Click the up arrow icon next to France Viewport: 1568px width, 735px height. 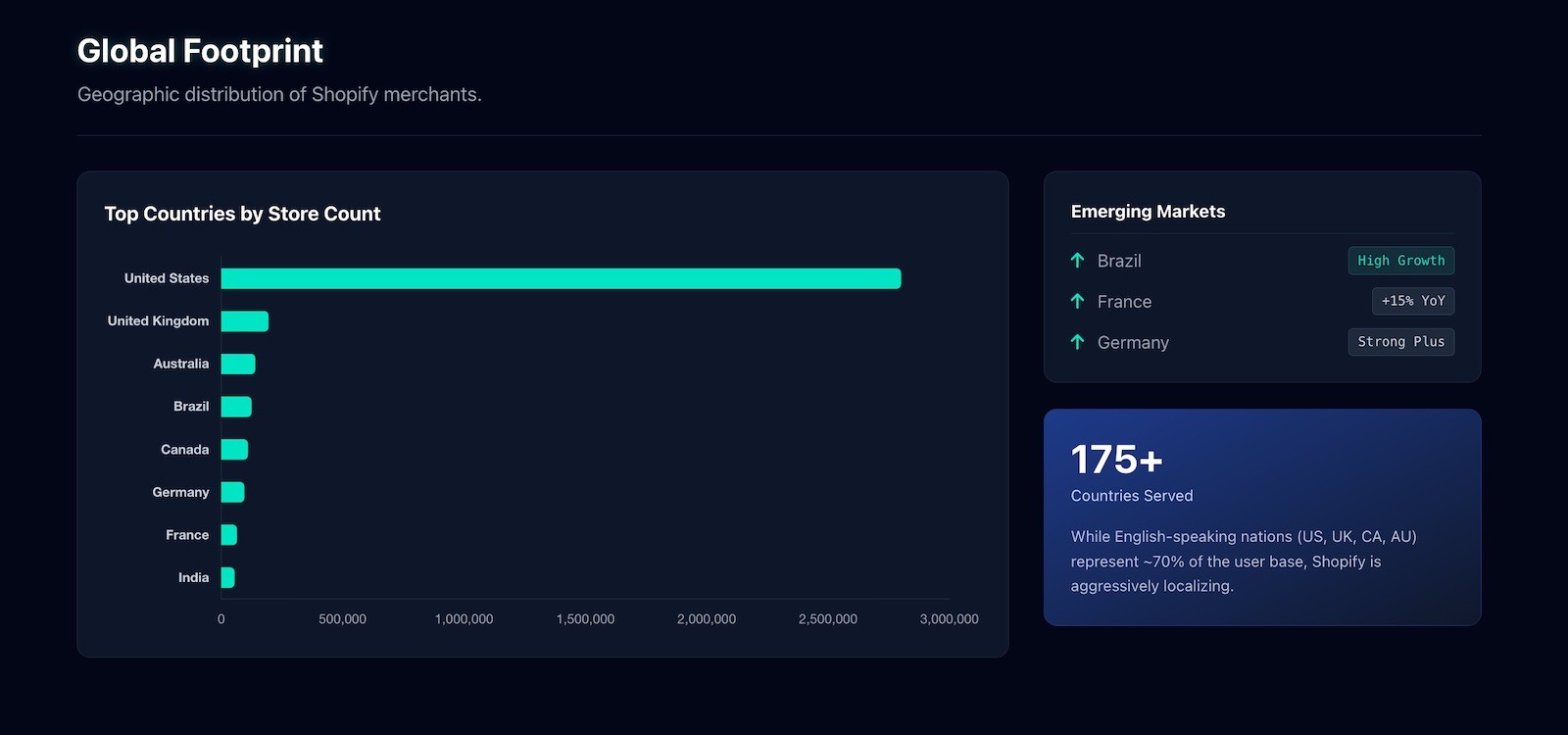1077,301
